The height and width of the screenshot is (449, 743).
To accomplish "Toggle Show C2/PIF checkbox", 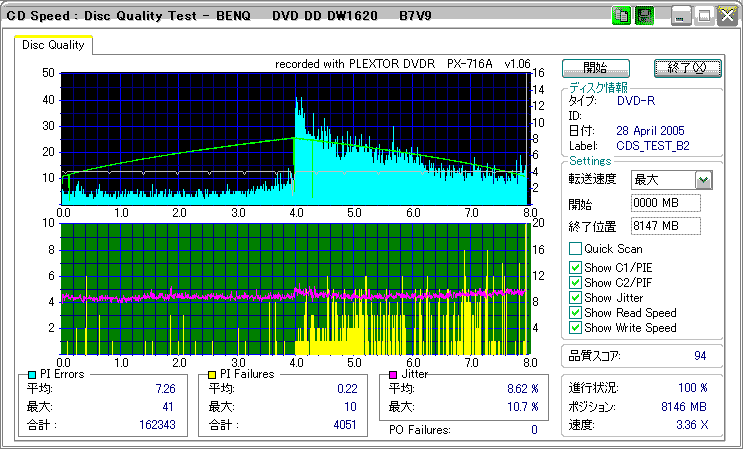I will click(x=574, y=282).
